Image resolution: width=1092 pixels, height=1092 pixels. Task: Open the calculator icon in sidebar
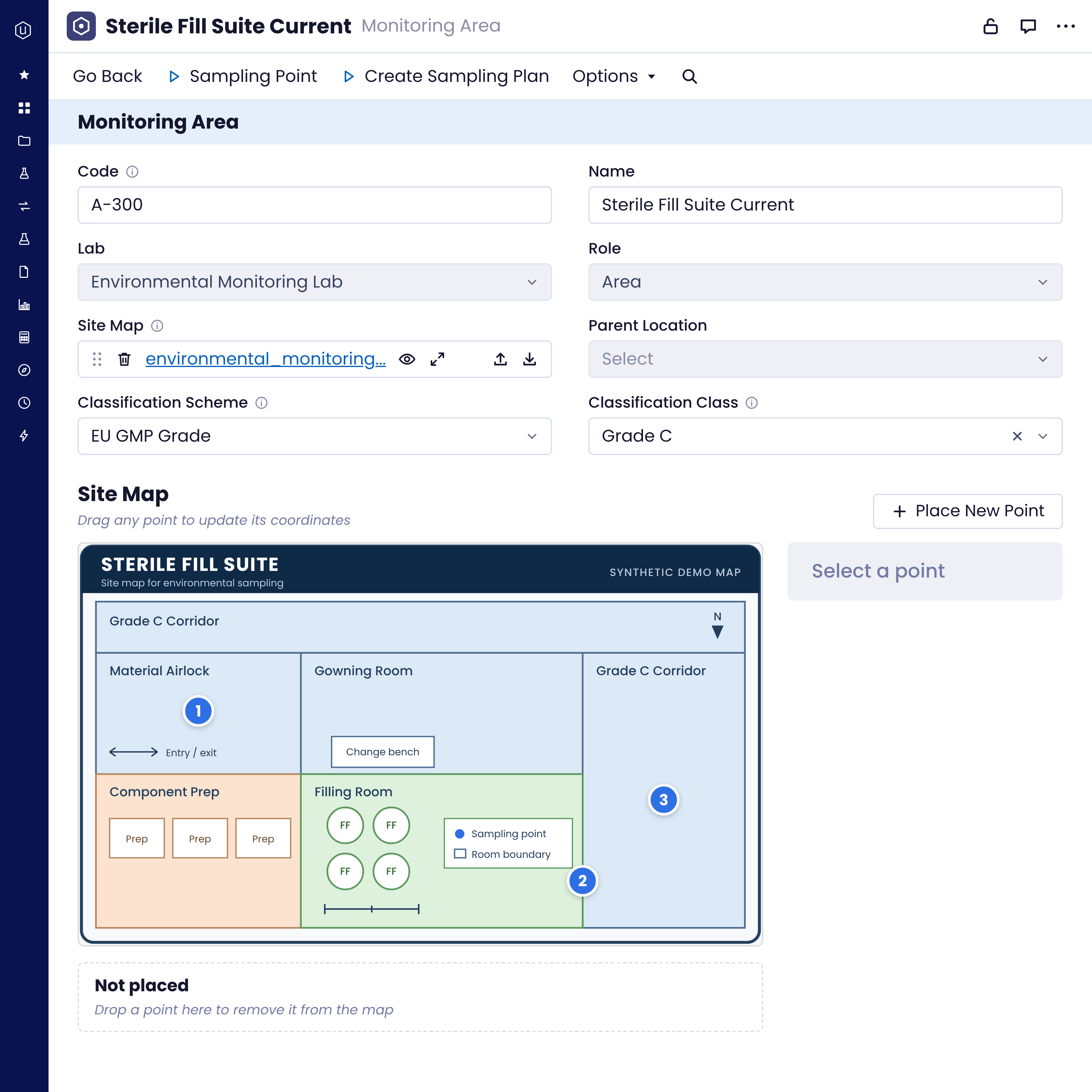click(24, 337)
